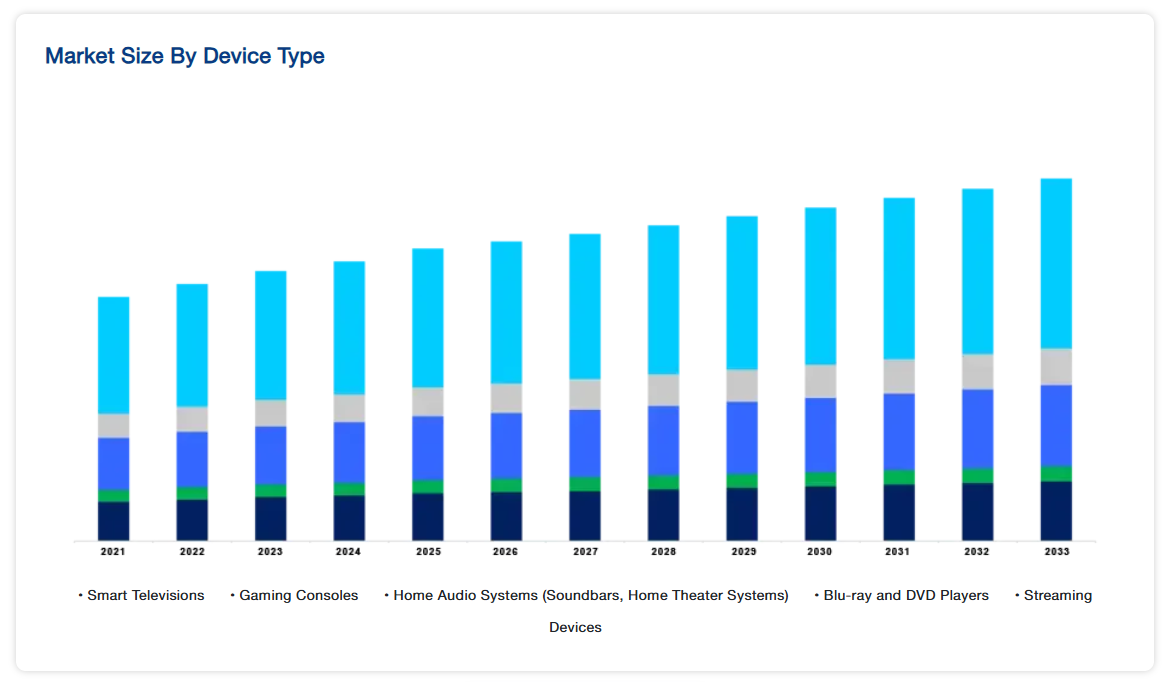Select the gray segment of the 2031 bar
1166x682 pixels.
[899, 377]
